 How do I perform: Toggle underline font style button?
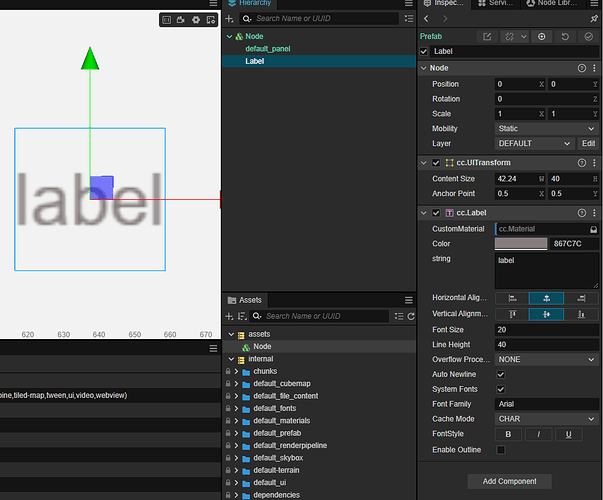(x=568, y=434)
